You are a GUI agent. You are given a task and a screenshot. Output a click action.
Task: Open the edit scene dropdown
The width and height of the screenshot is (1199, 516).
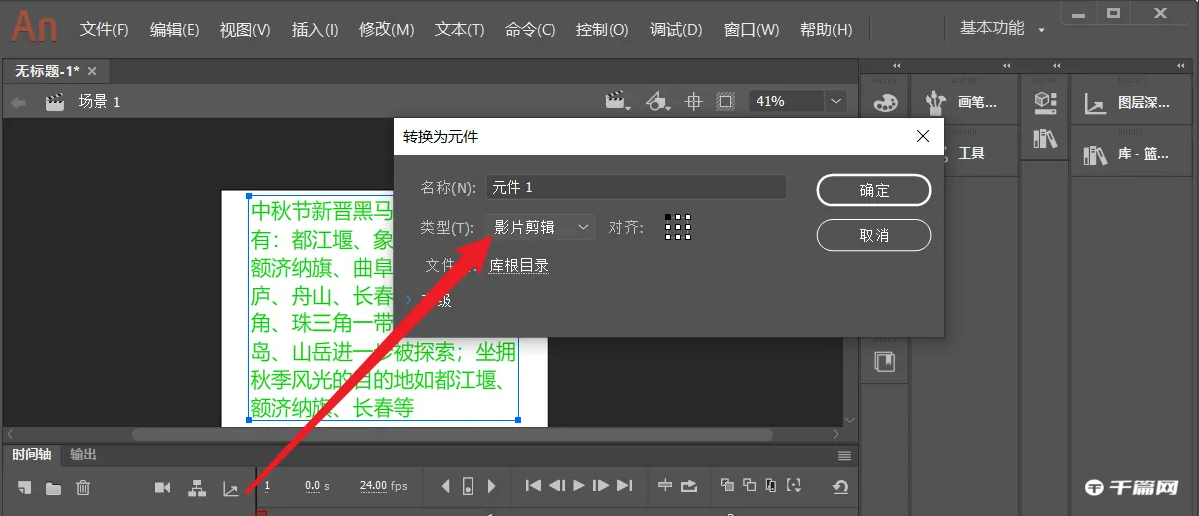(618, 101)
